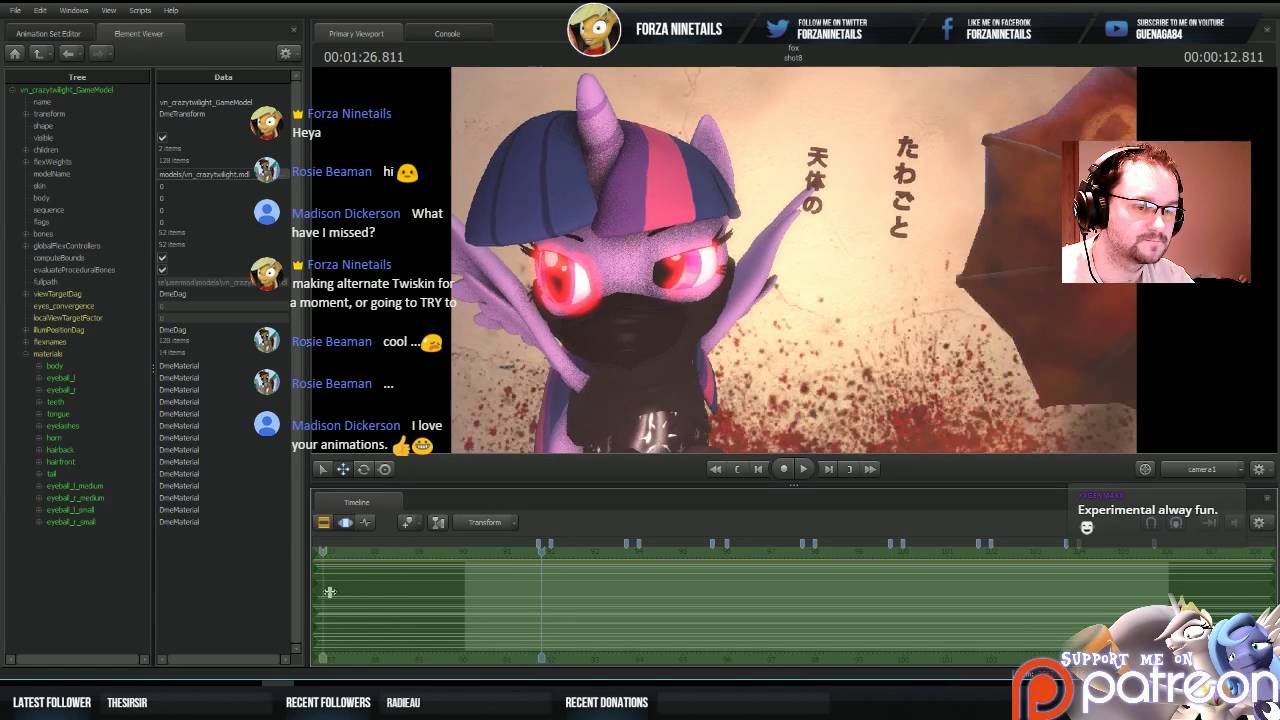Expand the bones tree node
This screenshot has width=1280, height=720.
26,234
